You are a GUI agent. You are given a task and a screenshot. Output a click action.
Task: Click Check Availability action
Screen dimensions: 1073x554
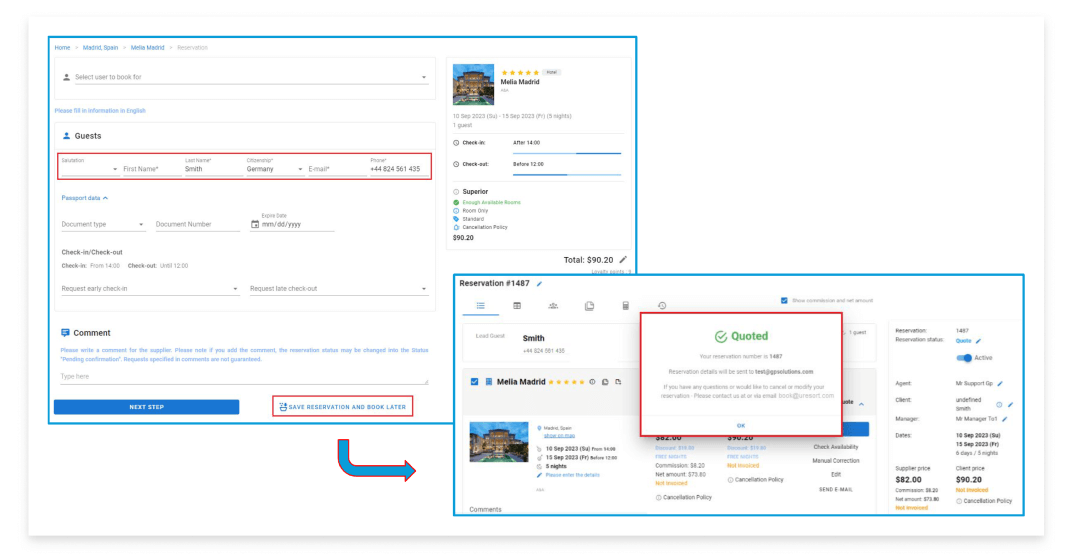coord(836,447)
